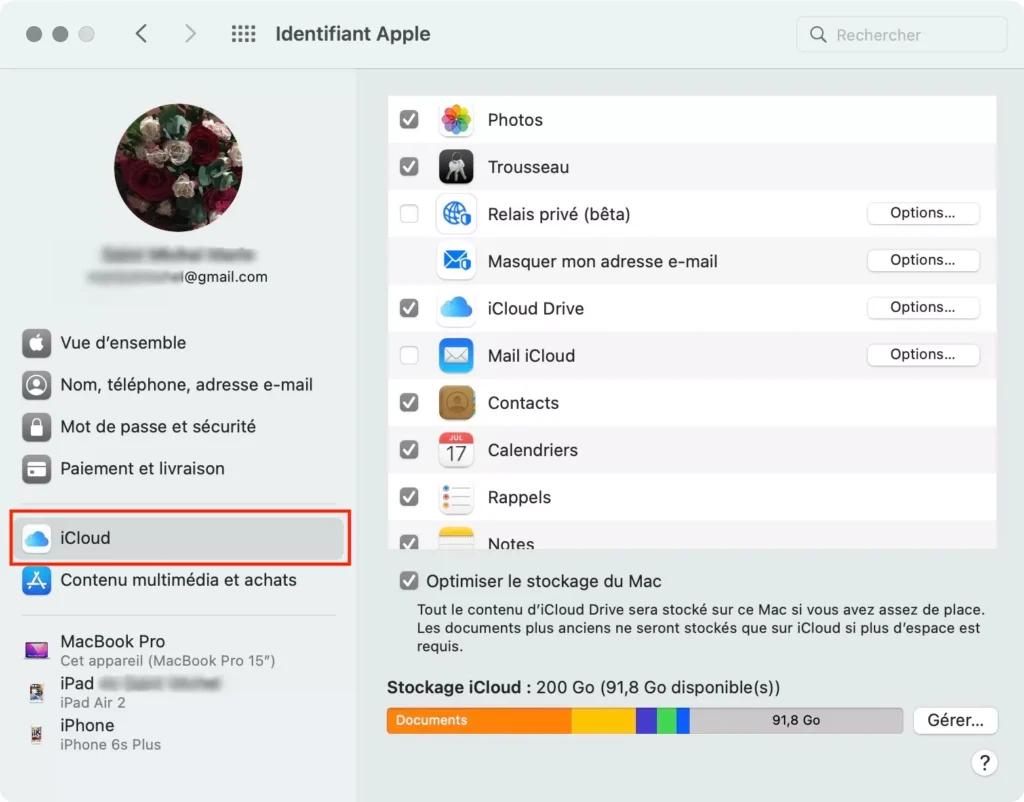Click the Rechercher search field
The height and width of the screenshot is (802, 1024).
click(901, 34)
